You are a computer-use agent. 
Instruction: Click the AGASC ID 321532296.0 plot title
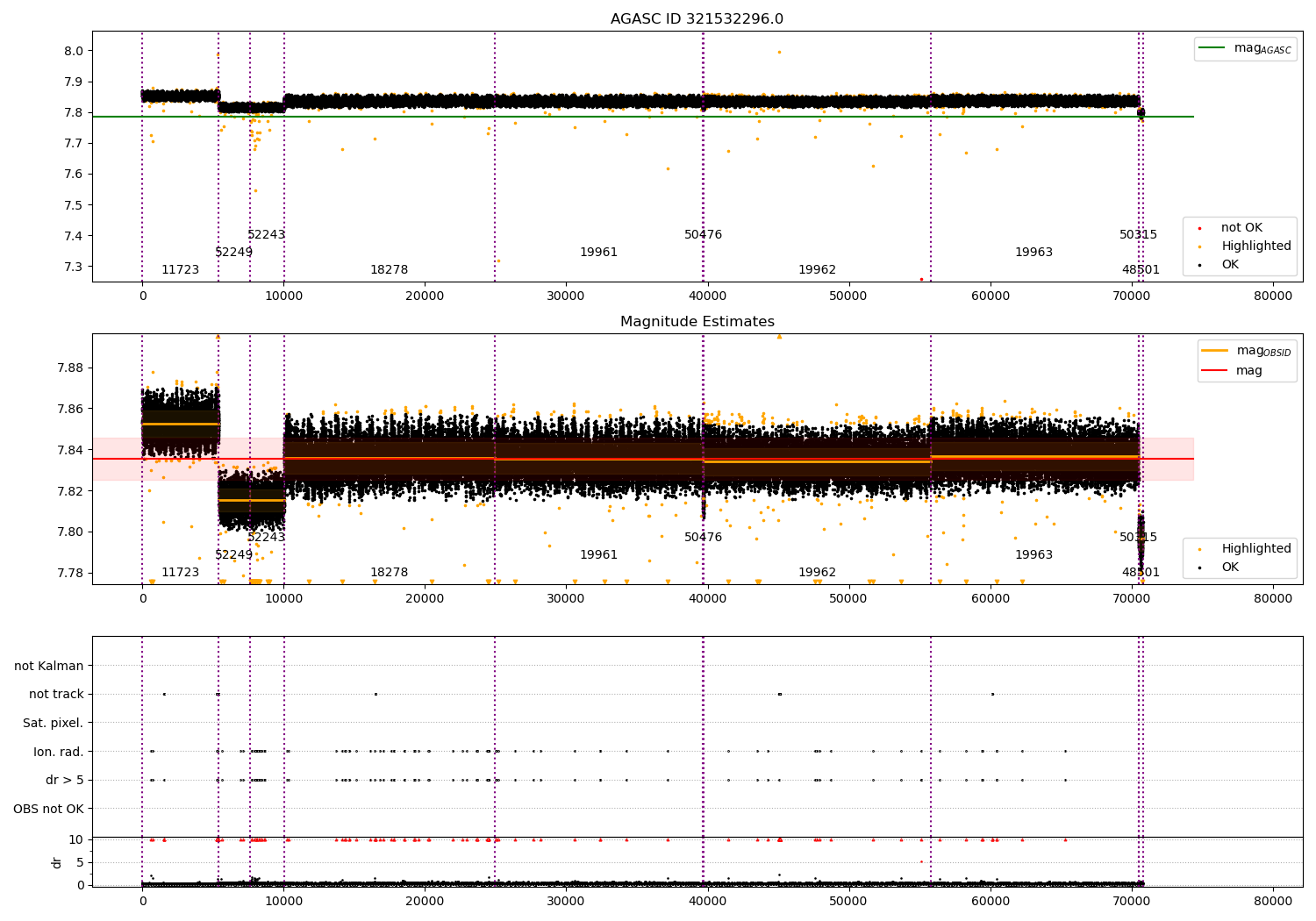point(697,19)
